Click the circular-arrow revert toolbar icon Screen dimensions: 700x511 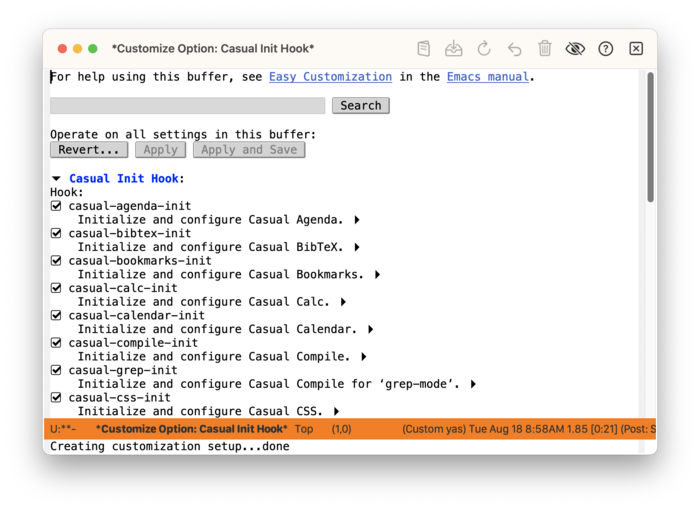(x=484, y=48)
